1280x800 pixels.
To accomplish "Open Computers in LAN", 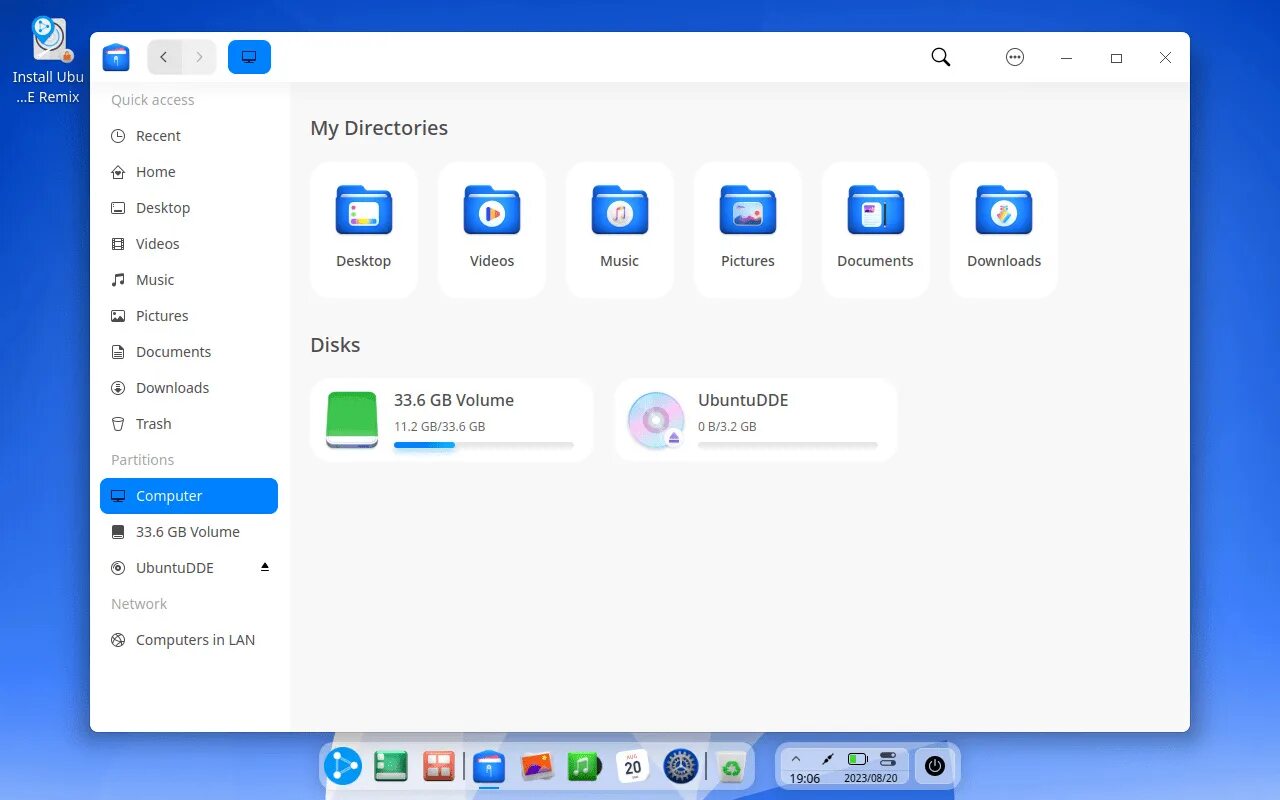I will [x=189, y=640].
